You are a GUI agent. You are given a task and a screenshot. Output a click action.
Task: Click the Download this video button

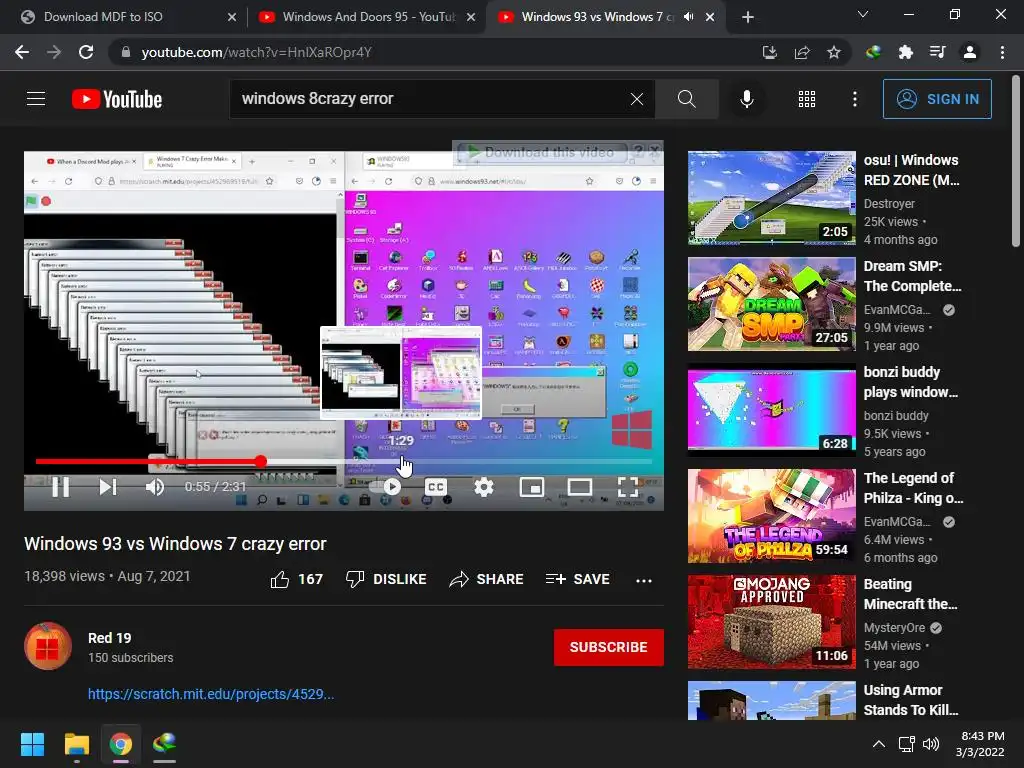tap(541, 152)
